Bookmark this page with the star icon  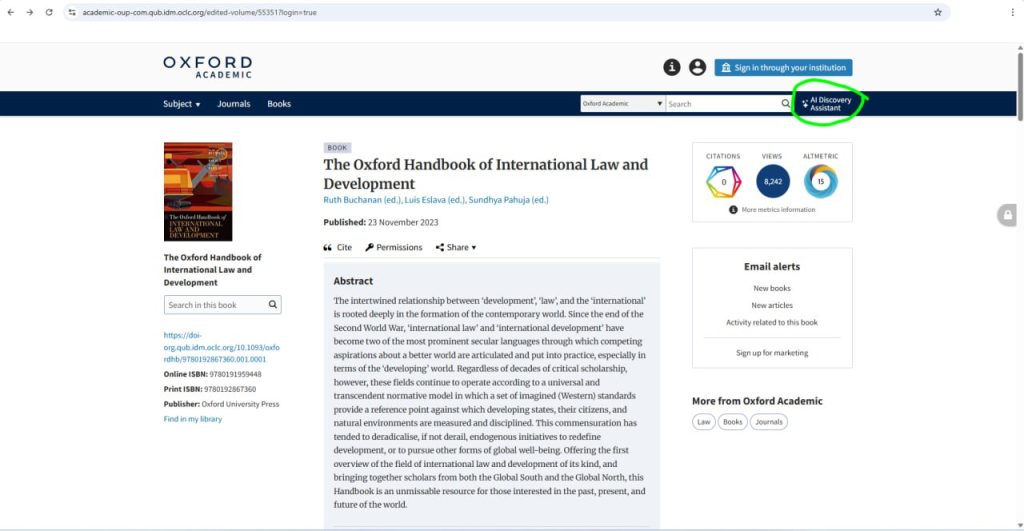click(937, 12)
